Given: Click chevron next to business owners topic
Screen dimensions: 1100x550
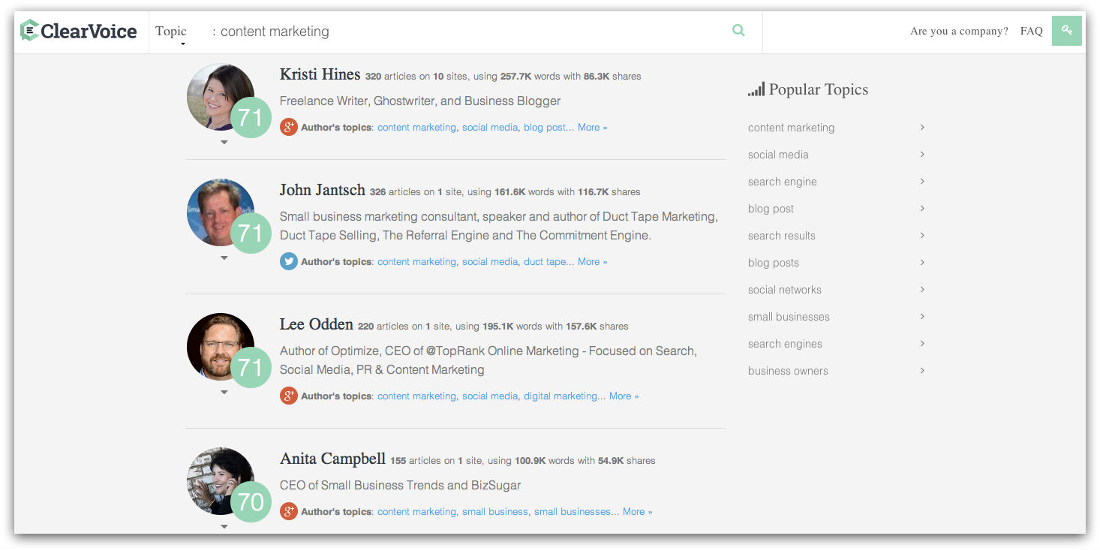Looking at the screenshot, I should [923, 370].
